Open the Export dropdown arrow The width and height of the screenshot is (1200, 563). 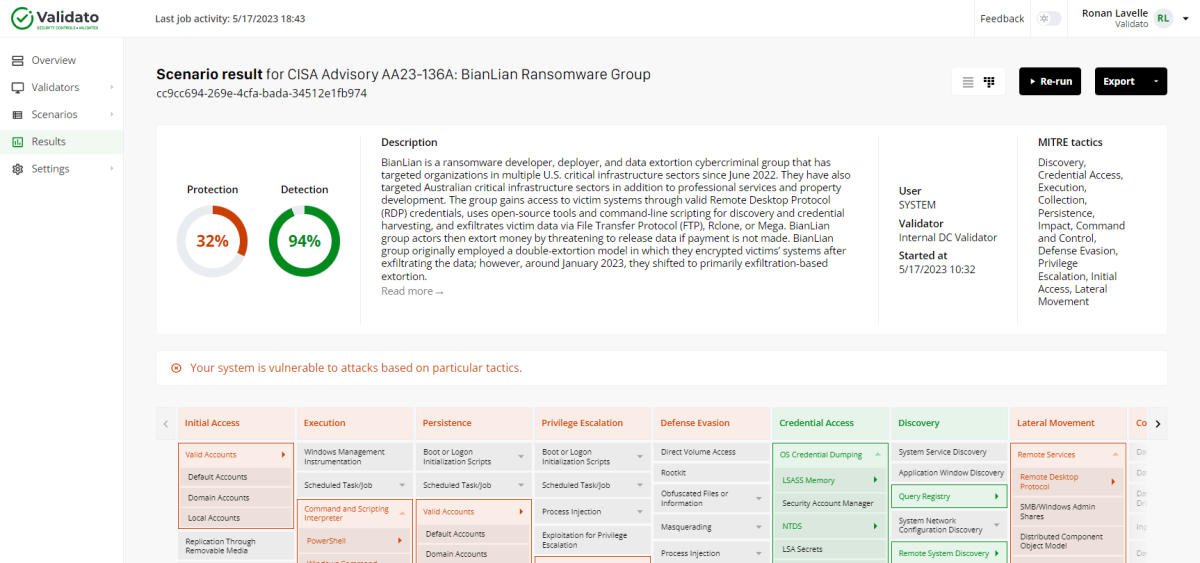point(1155,82)
